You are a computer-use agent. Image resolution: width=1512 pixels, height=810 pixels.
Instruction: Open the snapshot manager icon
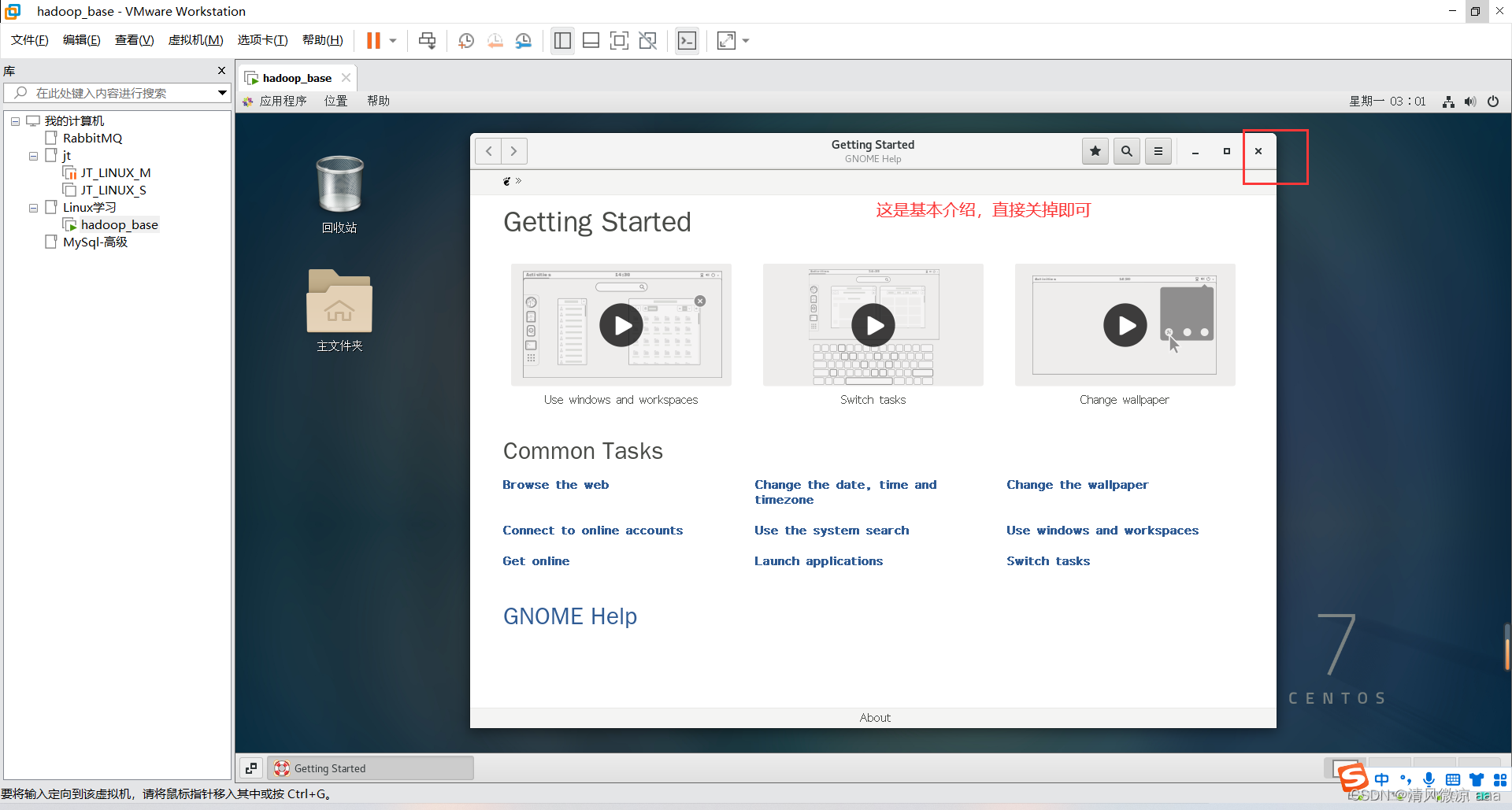(524, 40)
